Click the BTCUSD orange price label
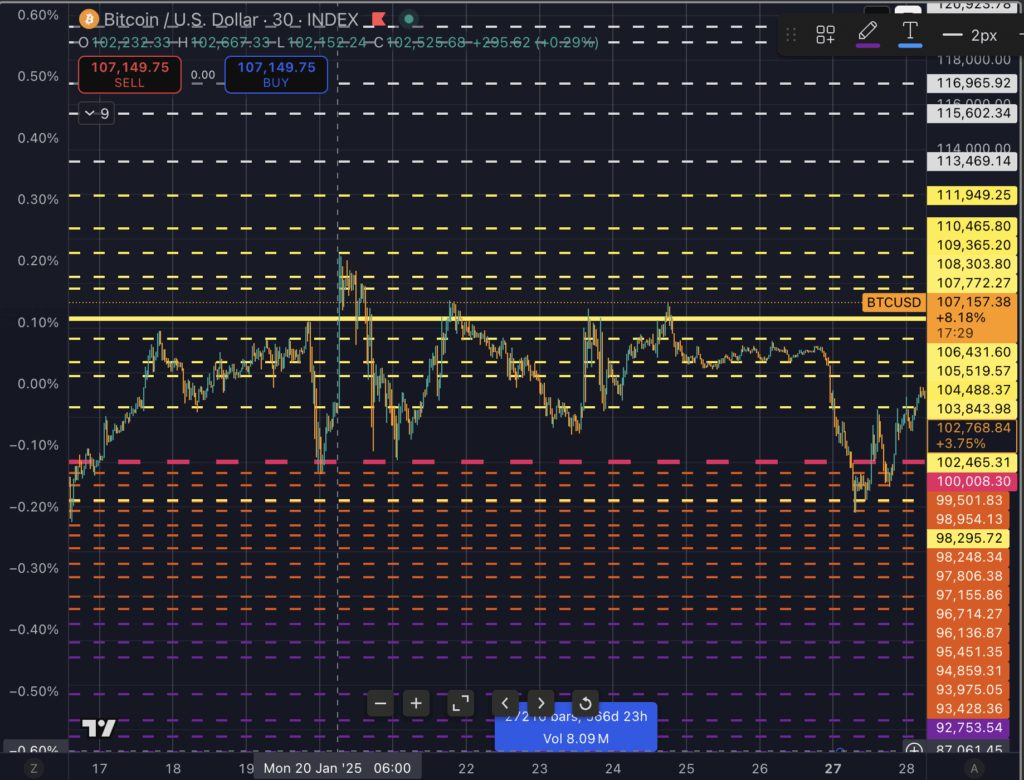Image resolution: width=1024 pixels, height=780 pixels. 892,301
